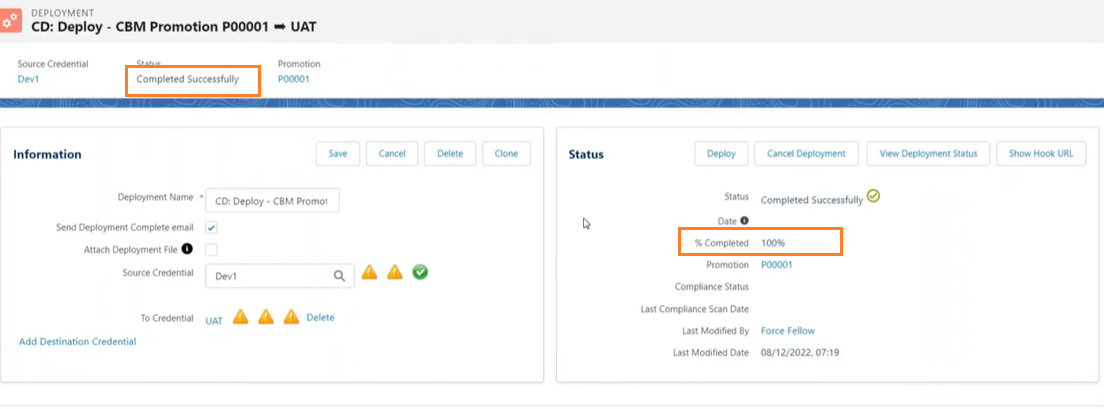
Task: Click the Last Compliance Scan Date label
Action: coord(695,308)
